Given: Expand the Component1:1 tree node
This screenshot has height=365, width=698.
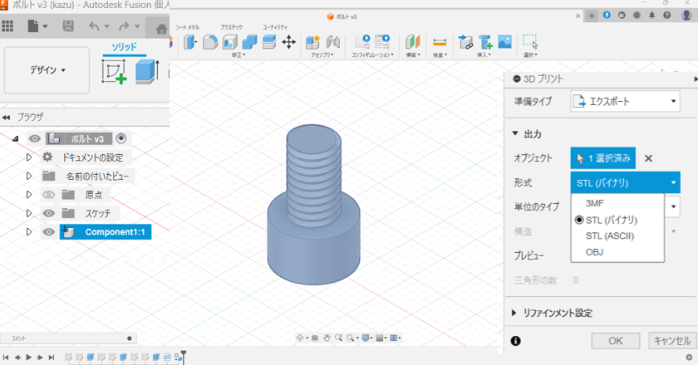Looking at the screenshot, I should 29,232.
